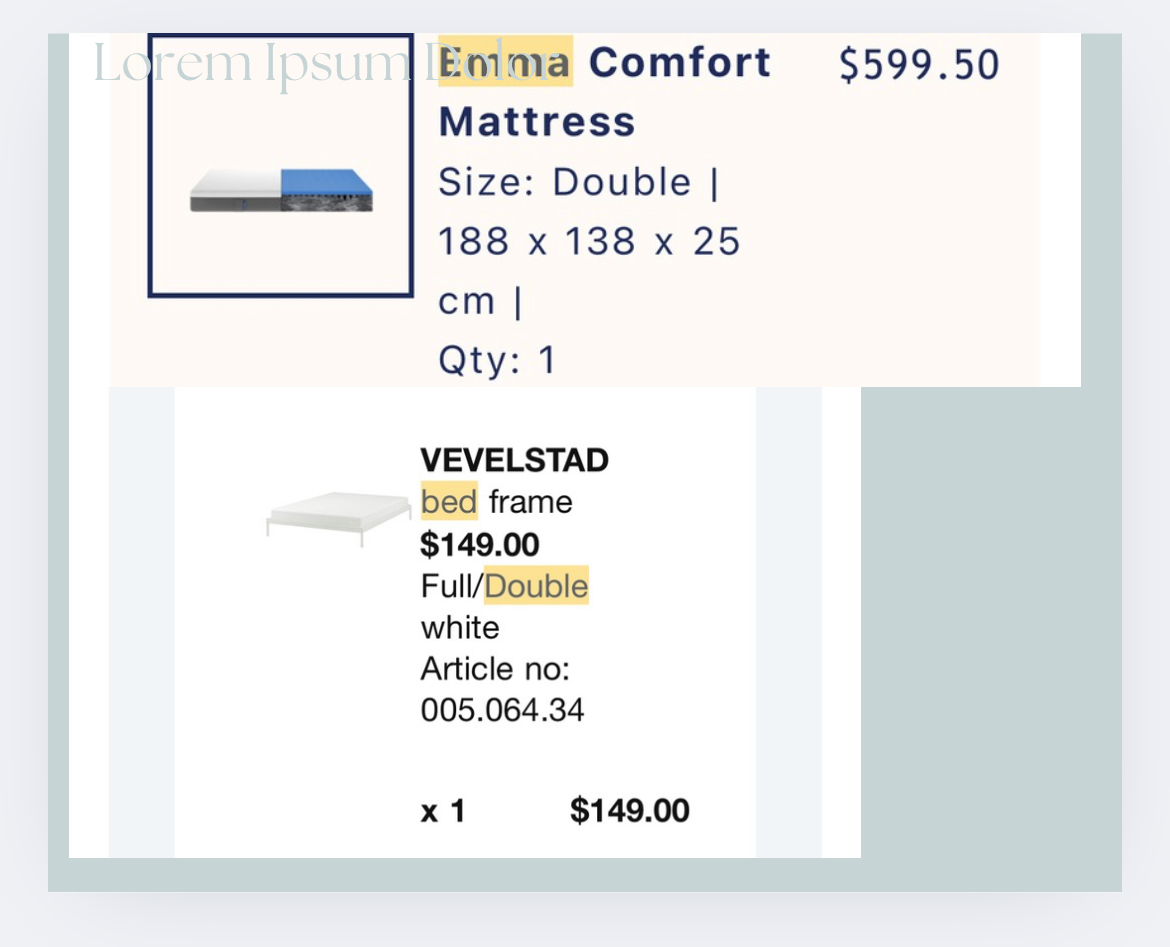
Task: Click the $599.50 mattress price
Action: coord(919,64)
